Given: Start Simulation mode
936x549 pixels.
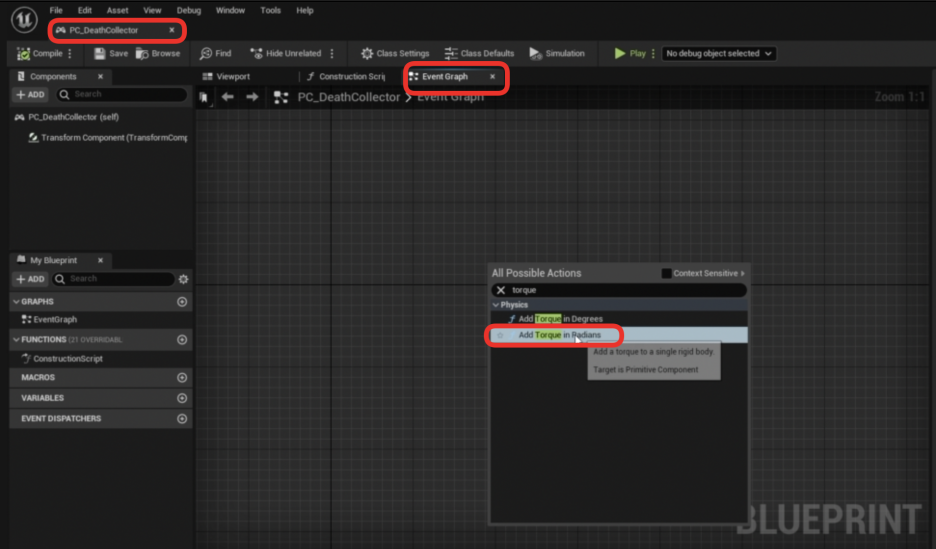Looking at the screenshot, I should pyautogui.click(x=557, y=54).
